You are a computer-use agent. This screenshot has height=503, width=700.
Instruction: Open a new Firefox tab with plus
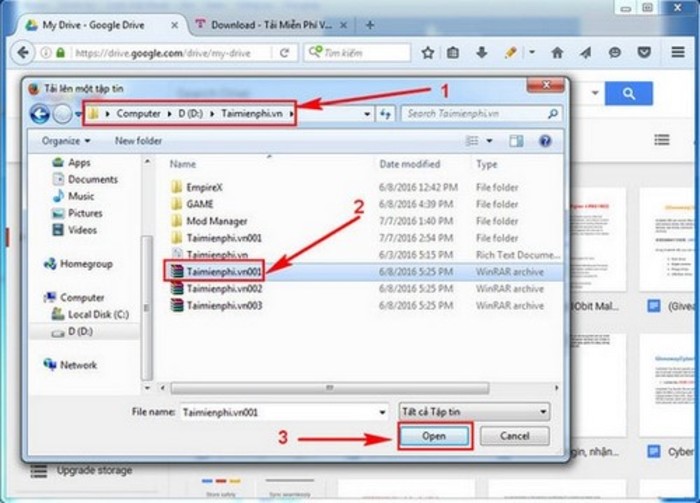[x=370, y=25]
